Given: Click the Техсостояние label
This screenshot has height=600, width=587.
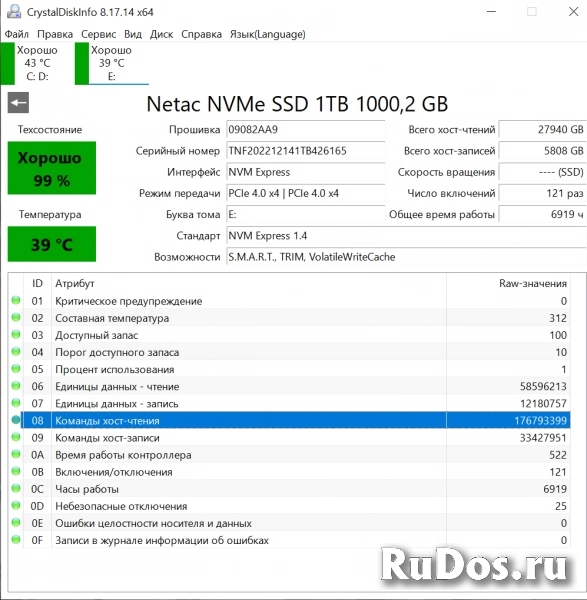Looking at the screenshot, I should pyautogui.click(x=50, y=130).
